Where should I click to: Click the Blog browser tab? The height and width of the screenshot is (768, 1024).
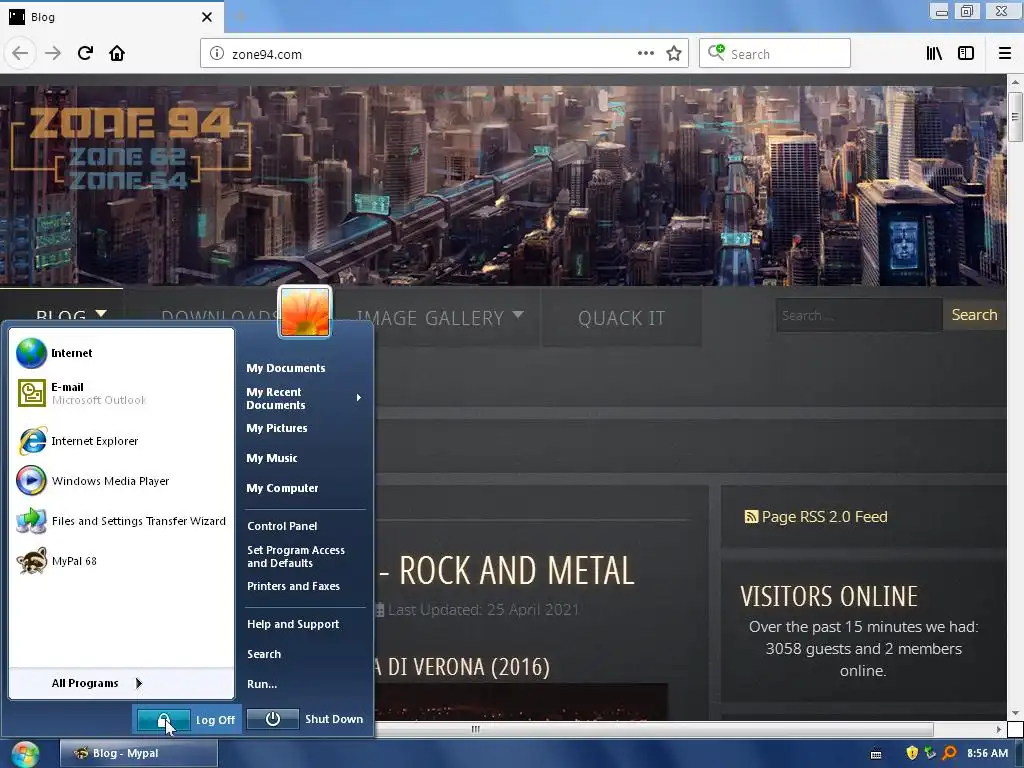[111, 17]
